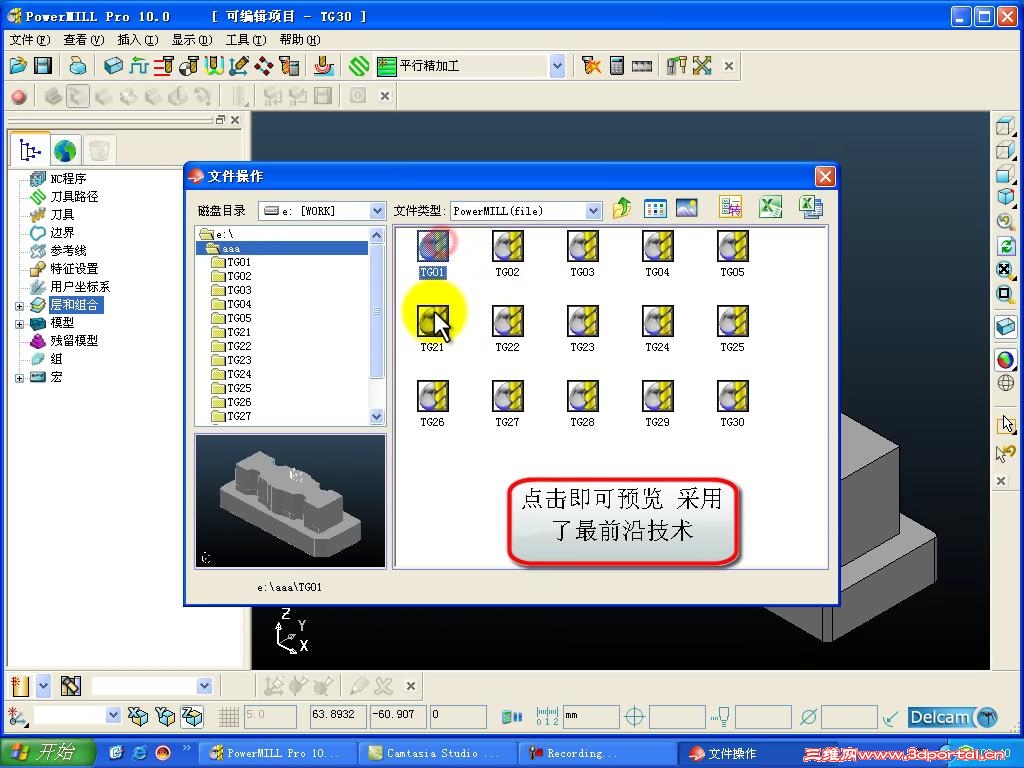This screenshot has width=1024, height=768.
Task: Select 刀具路径 in the explorer tree
Action: 74,197
